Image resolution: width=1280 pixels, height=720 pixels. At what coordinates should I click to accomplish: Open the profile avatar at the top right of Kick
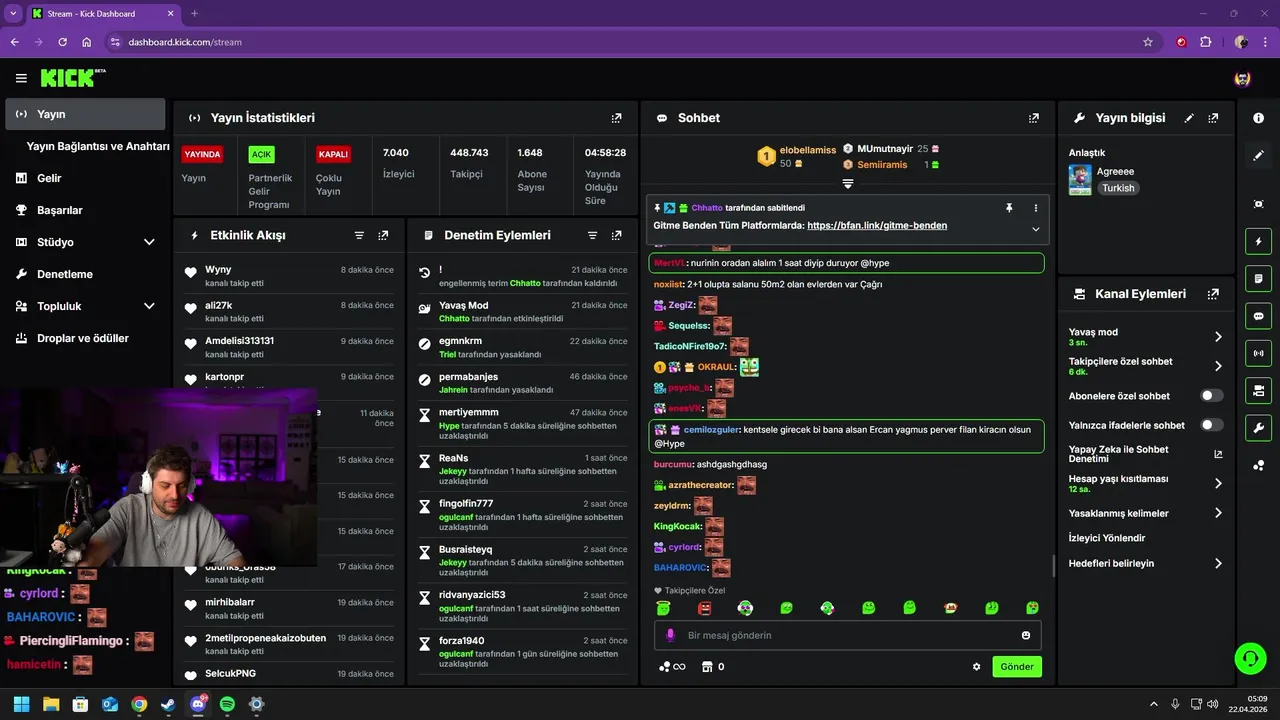tap(1242, 78)
